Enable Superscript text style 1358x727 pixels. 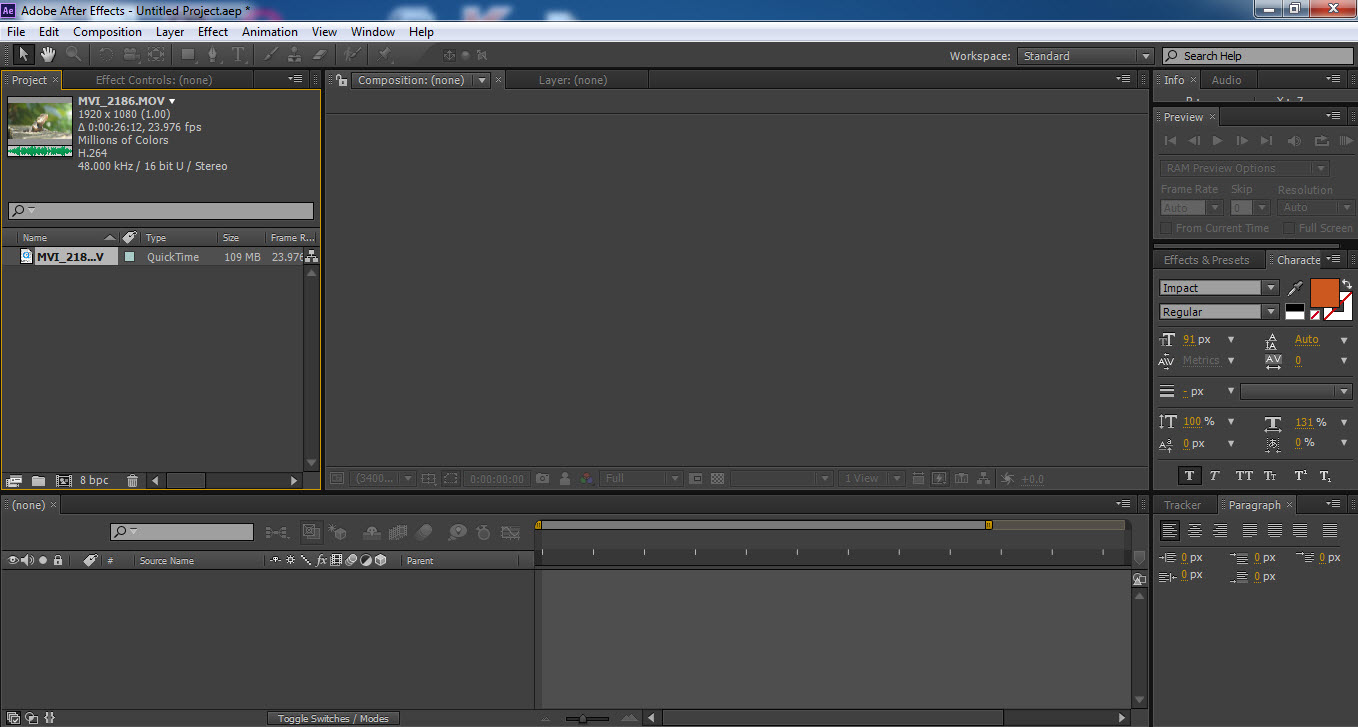coord(1300,476)
